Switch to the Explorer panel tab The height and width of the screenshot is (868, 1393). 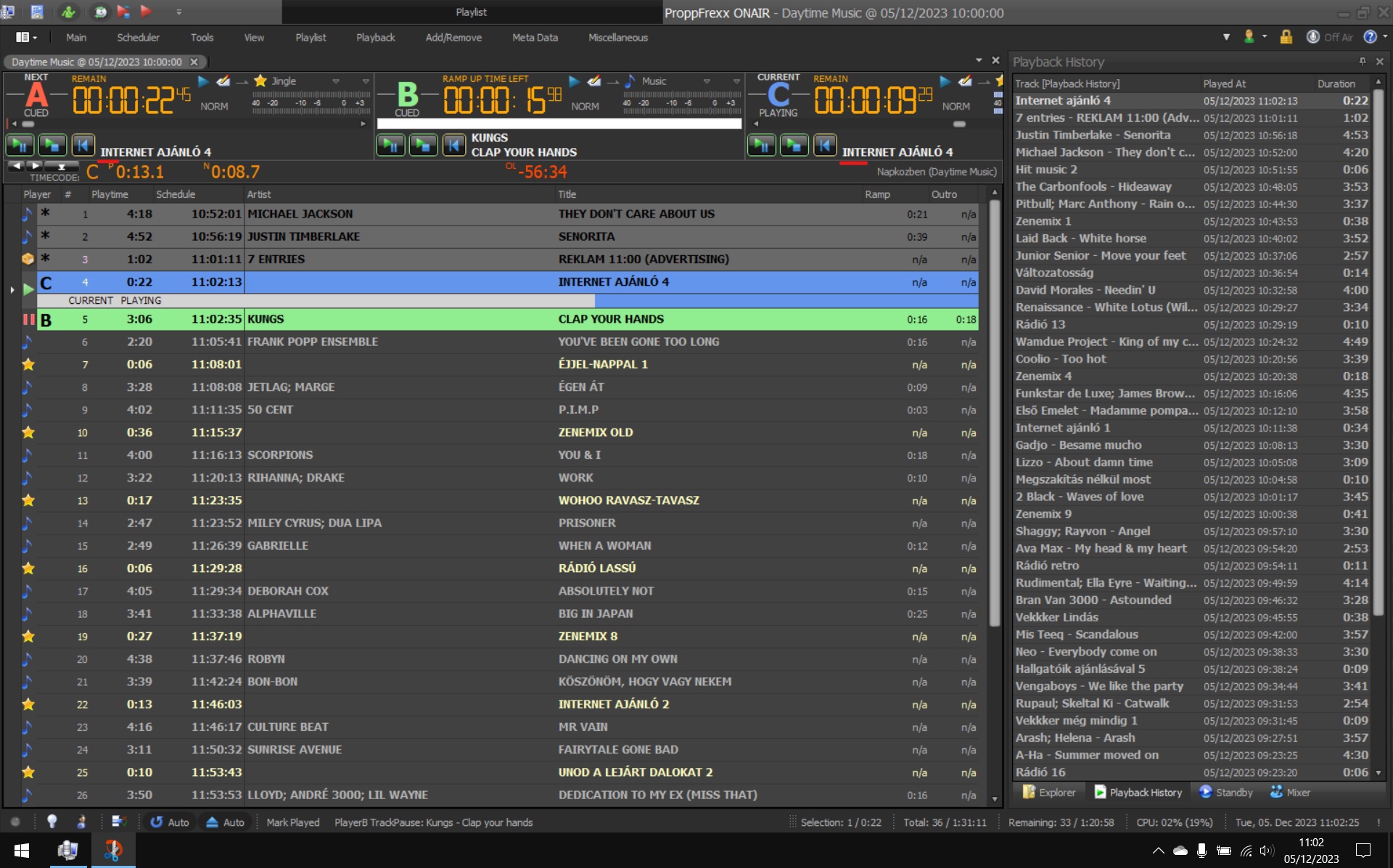click(x=1049, y=793)
